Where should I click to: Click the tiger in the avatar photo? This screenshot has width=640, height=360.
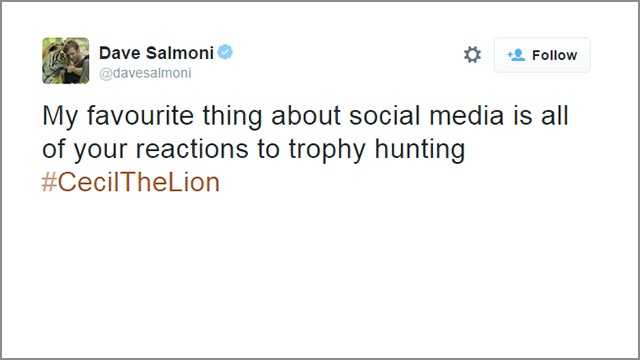(x=53, y=61)
